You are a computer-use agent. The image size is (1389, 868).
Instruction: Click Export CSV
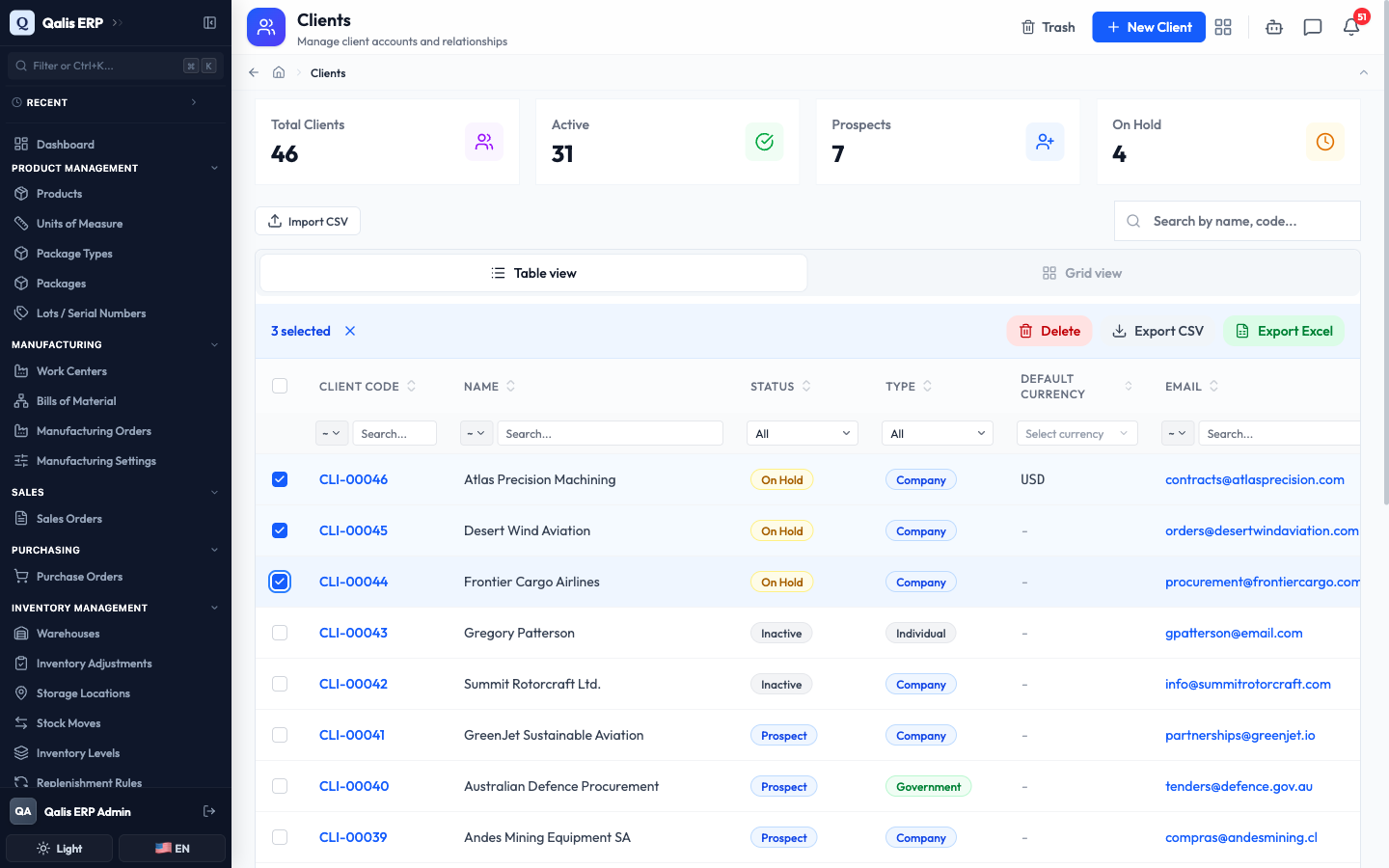(x=1157, y=331)
